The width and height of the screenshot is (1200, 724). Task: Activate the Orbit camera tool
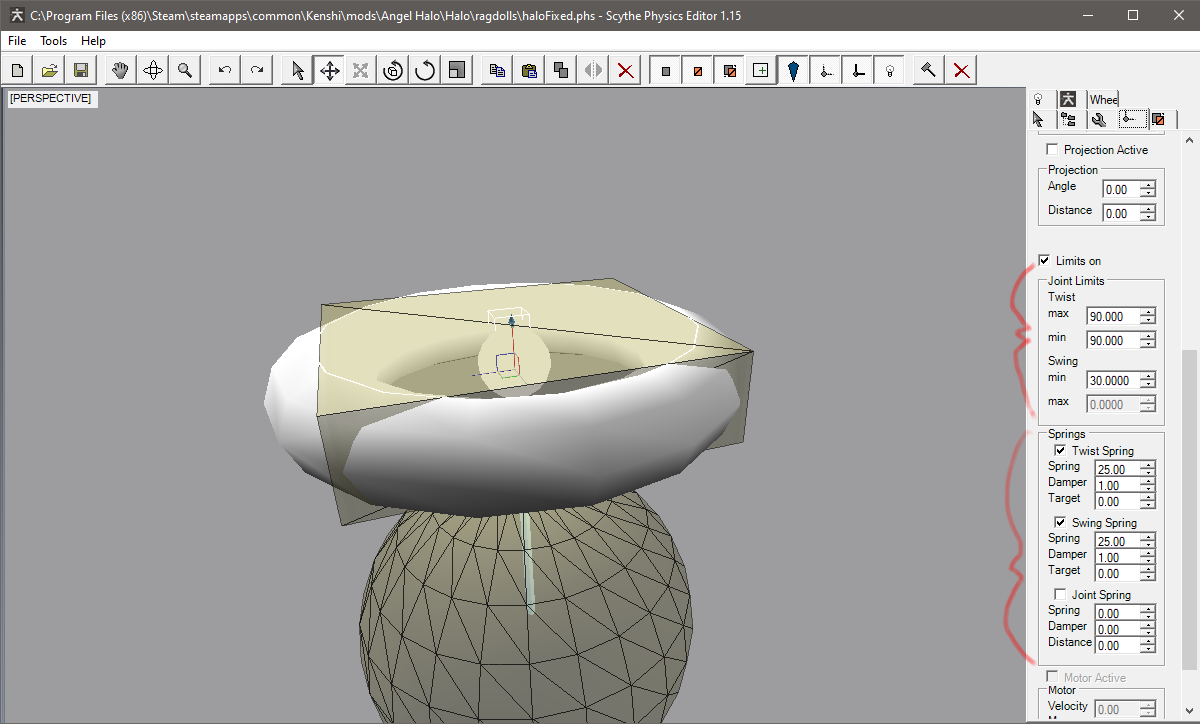click(153, 70)
